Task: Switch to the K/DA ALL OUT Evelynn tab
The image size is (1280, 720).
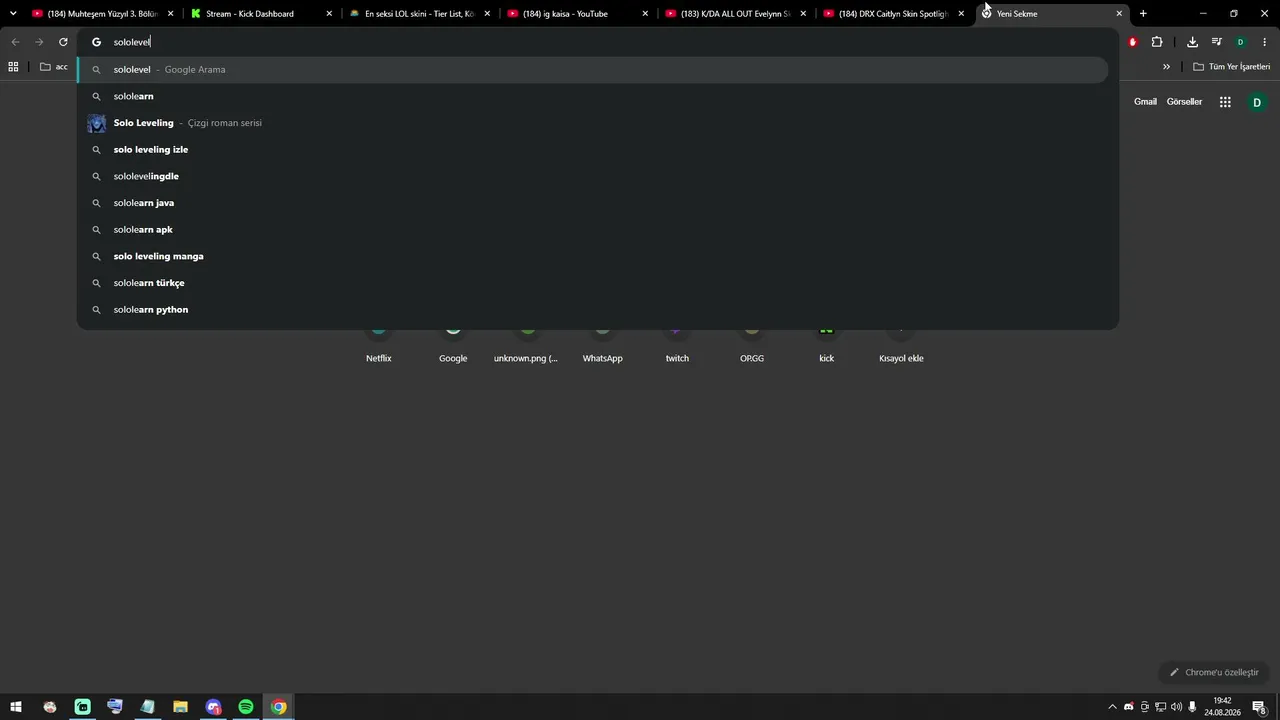Action: [x=735, y=14]
